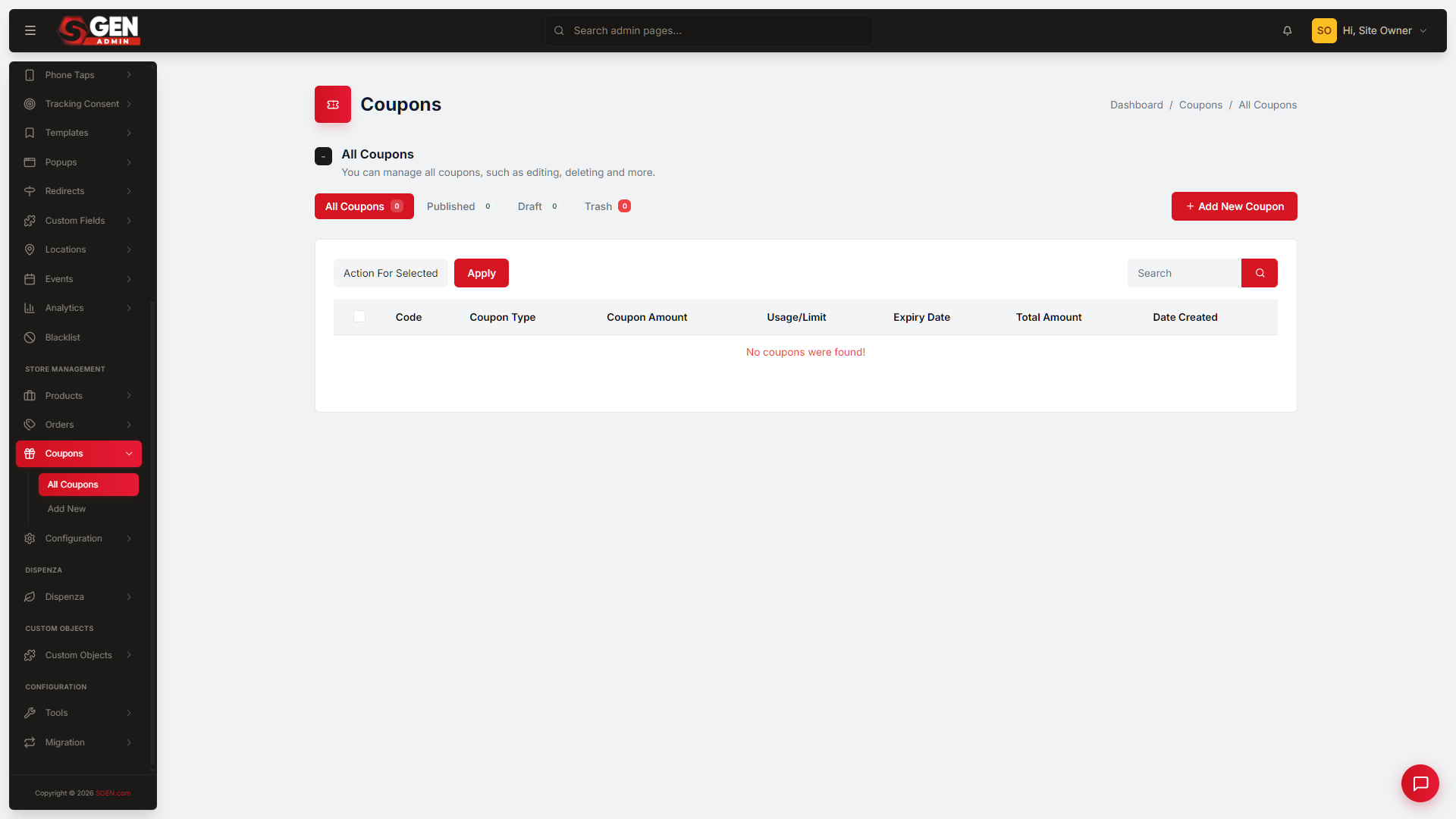Expand the Templates chevron

(x=129, y=133)
